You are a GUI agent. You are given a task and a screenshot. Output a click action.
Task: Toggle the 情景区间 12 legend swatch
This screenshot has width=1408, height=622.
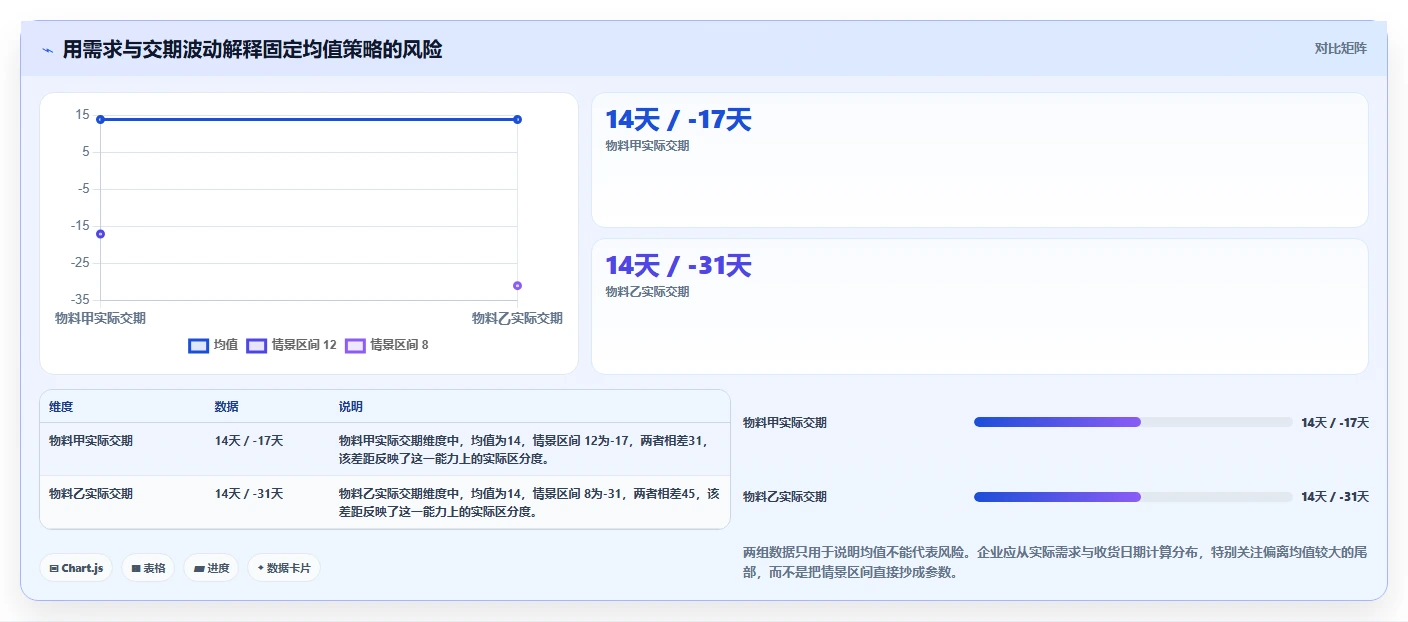point(256,345)
